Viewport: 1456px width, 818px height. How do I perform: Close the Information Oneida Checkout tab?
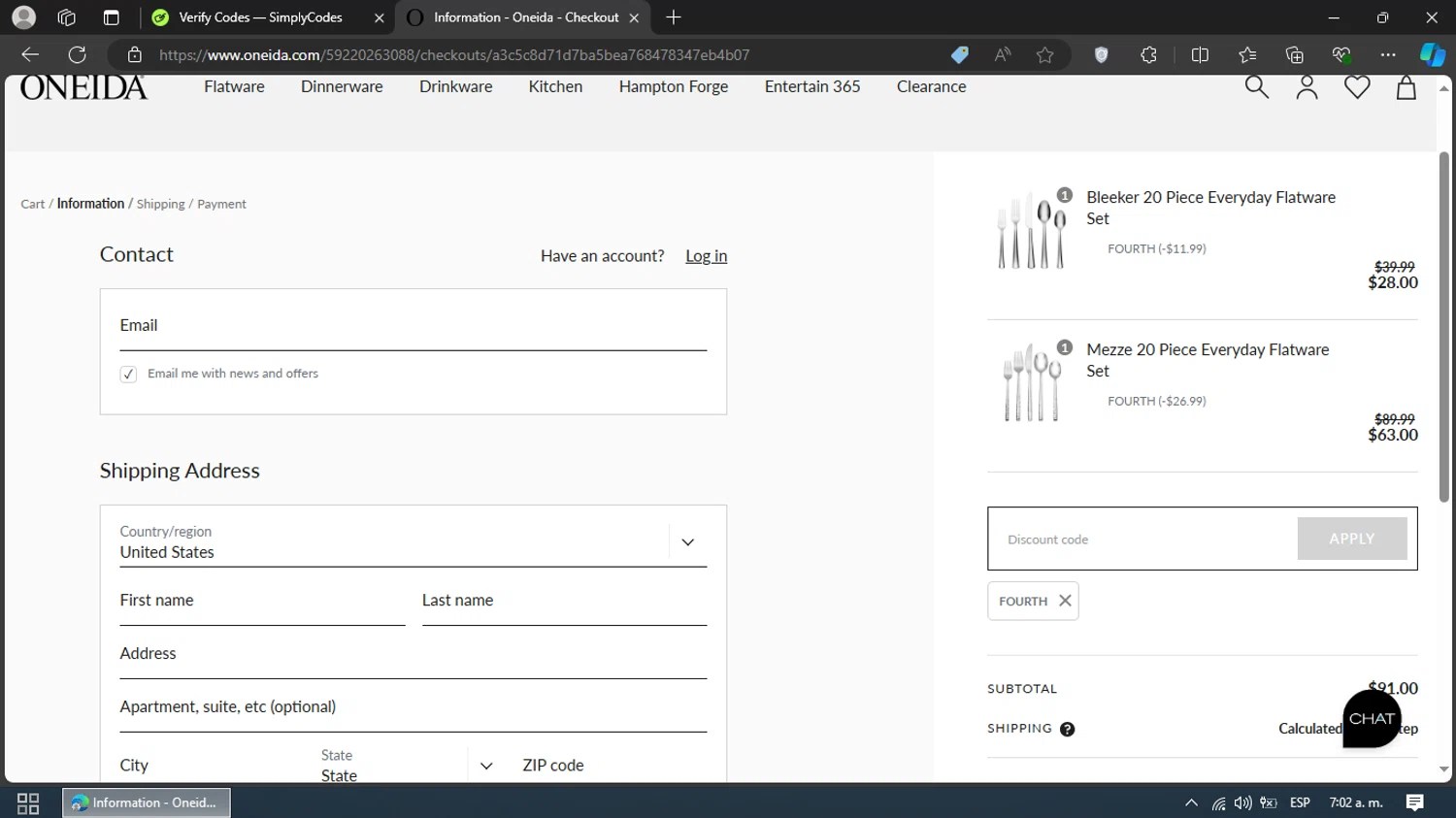(x=634, y=17)
